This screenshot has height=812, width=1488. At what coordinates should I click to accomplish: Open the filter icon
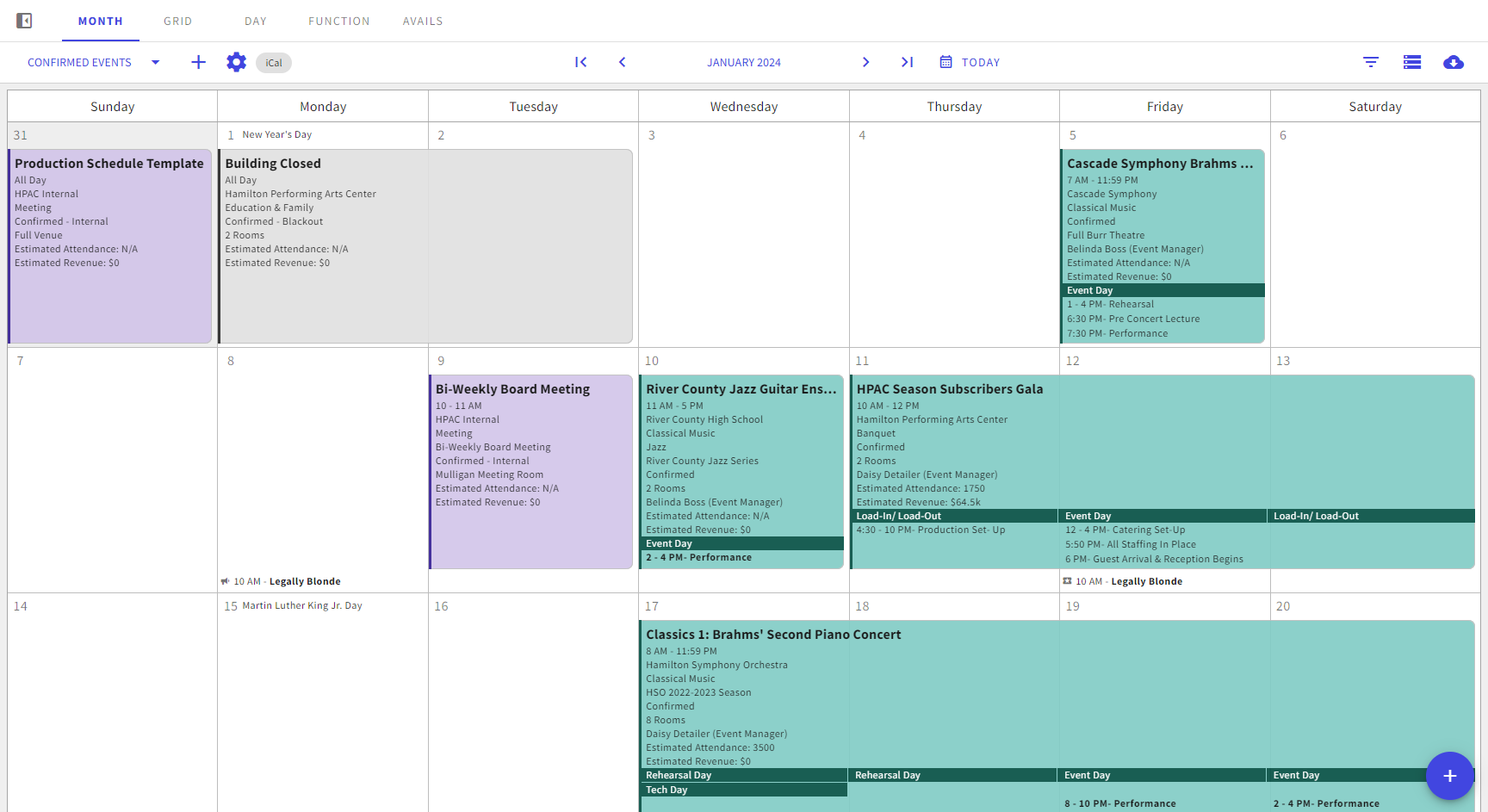click(1371, 62)
